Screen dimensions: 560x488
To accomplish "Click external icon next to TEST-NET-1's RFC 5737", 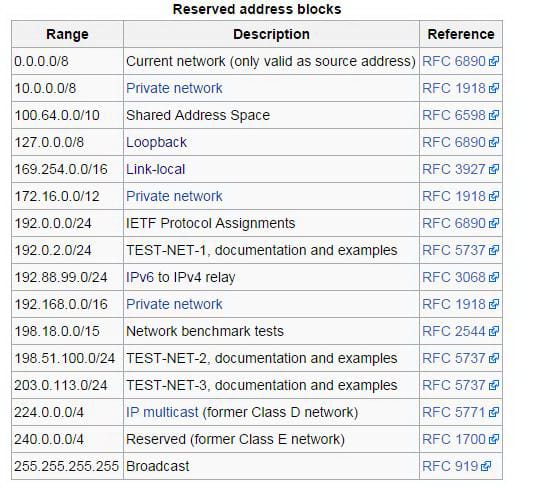I will coord(494,250).
